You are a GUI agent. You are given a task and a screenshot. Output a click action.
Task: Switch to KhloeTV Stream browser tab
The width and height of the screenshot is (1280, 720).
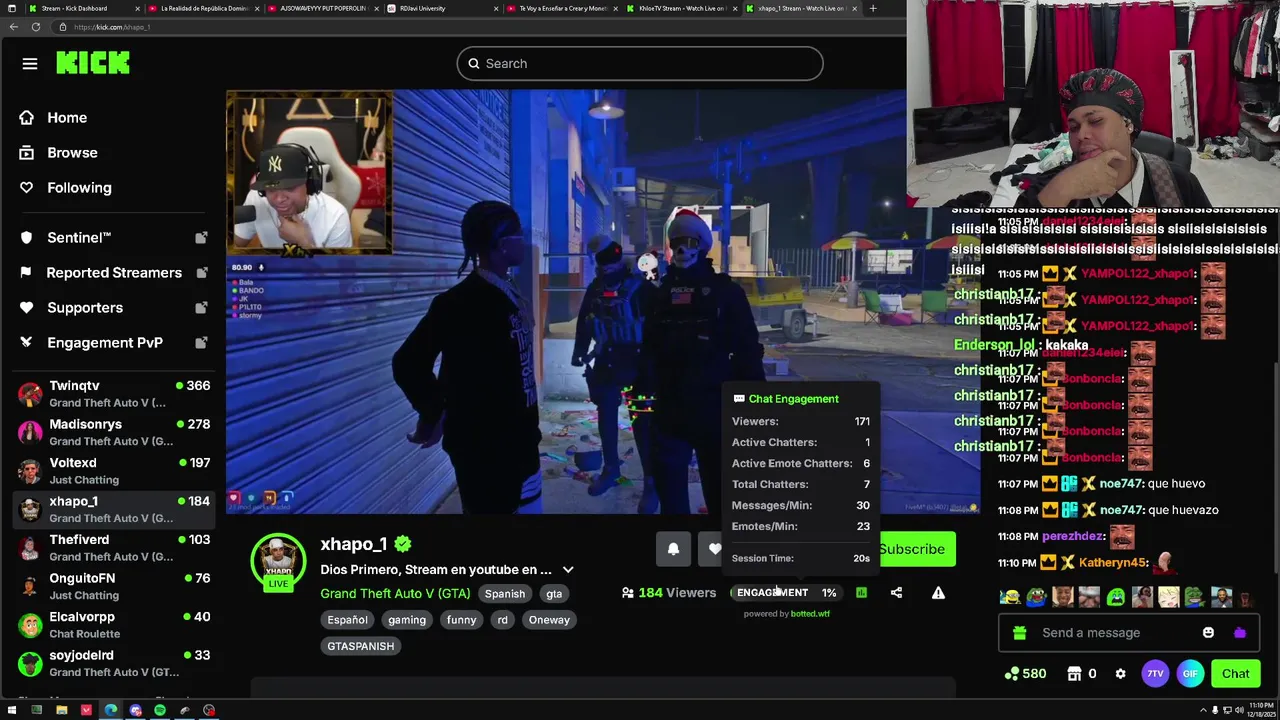pos(683,8)
